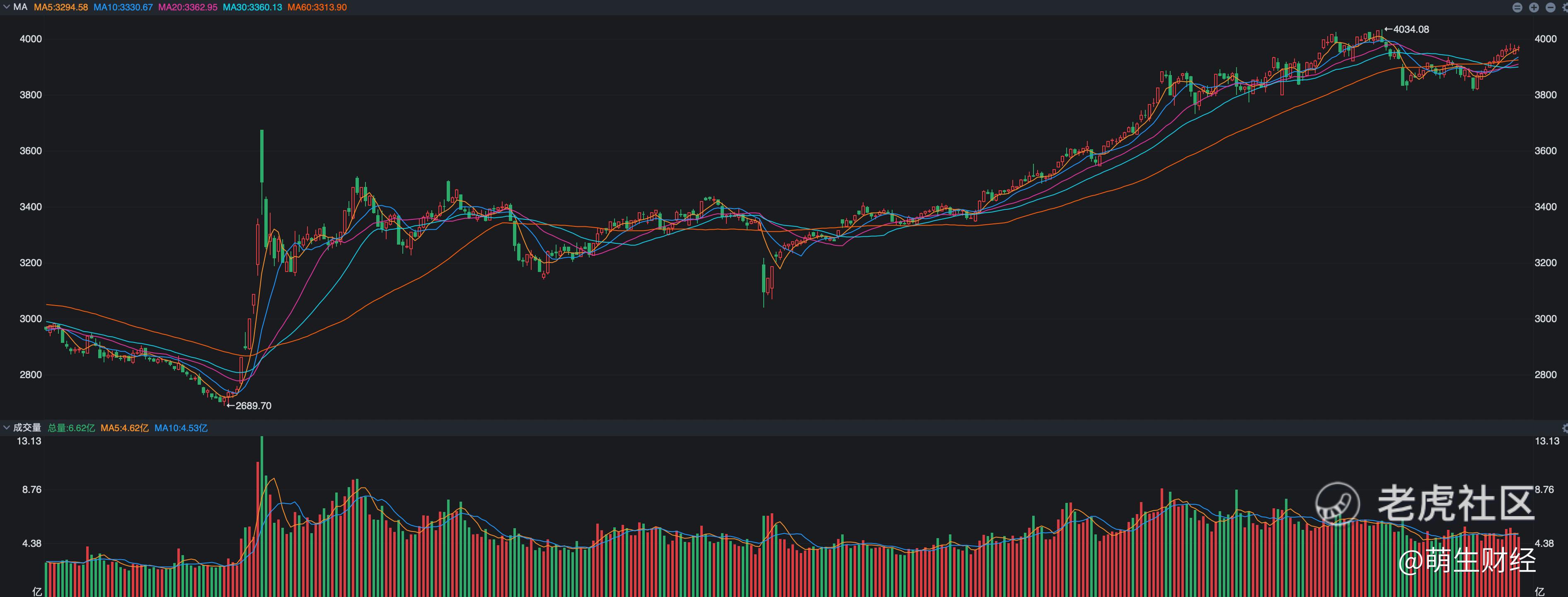
Task: Click the volume MA10:4.53亿 label
Action: coord(181,428)
